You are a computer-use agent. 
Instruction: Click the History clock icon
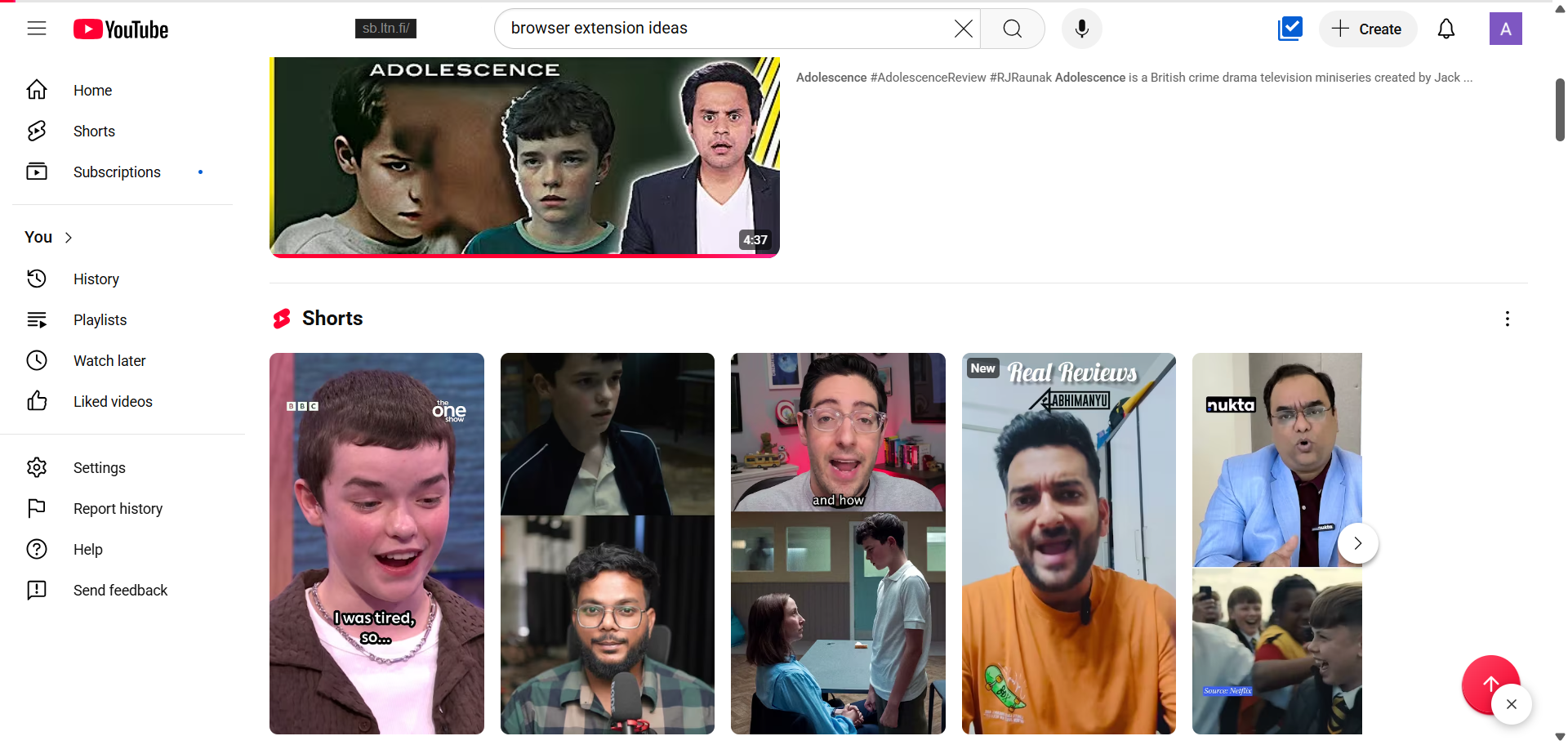(x=37, y=279)
